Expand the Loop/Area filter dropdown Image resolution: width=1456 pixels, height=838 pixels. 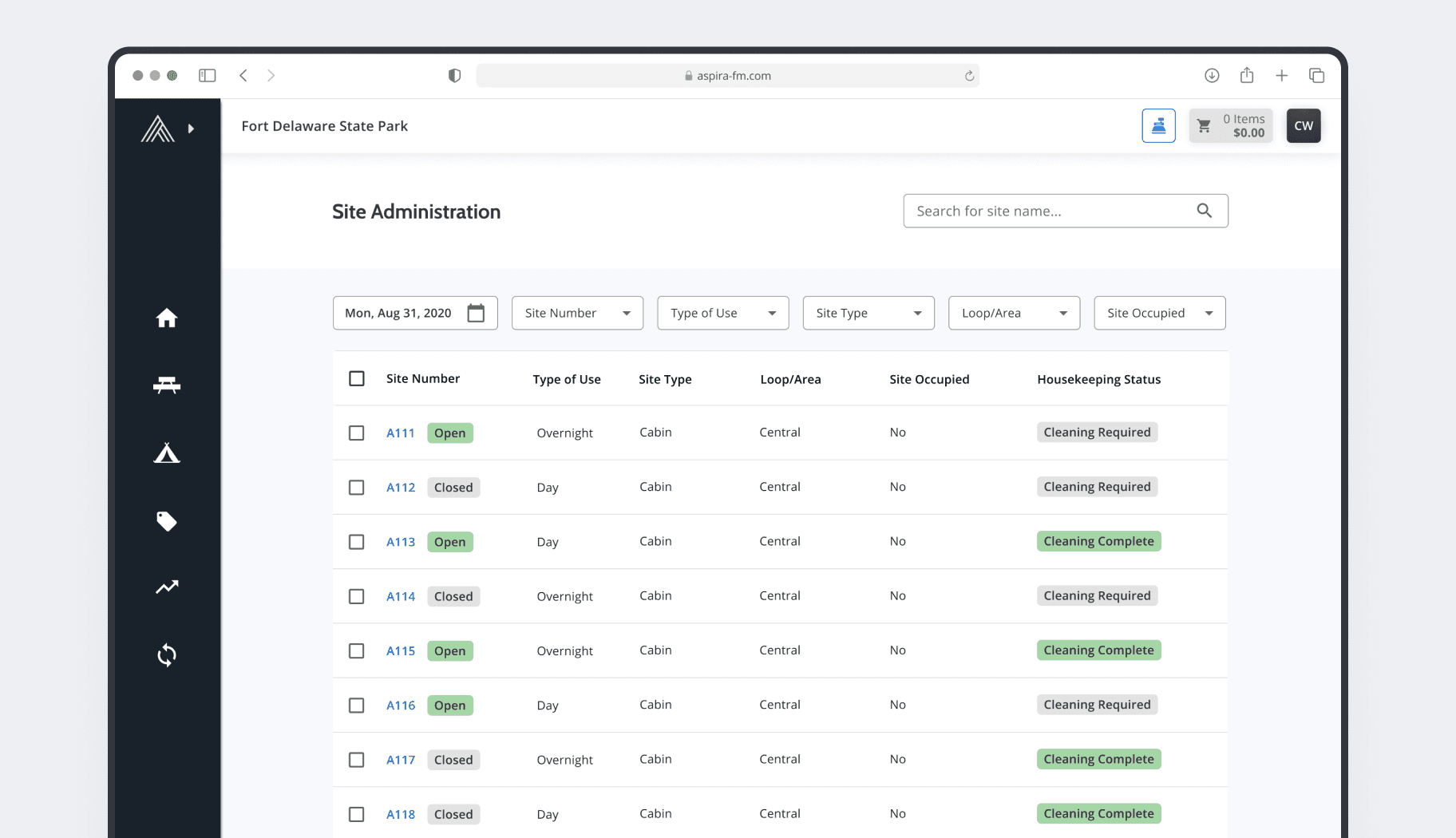pos(1014,313)
